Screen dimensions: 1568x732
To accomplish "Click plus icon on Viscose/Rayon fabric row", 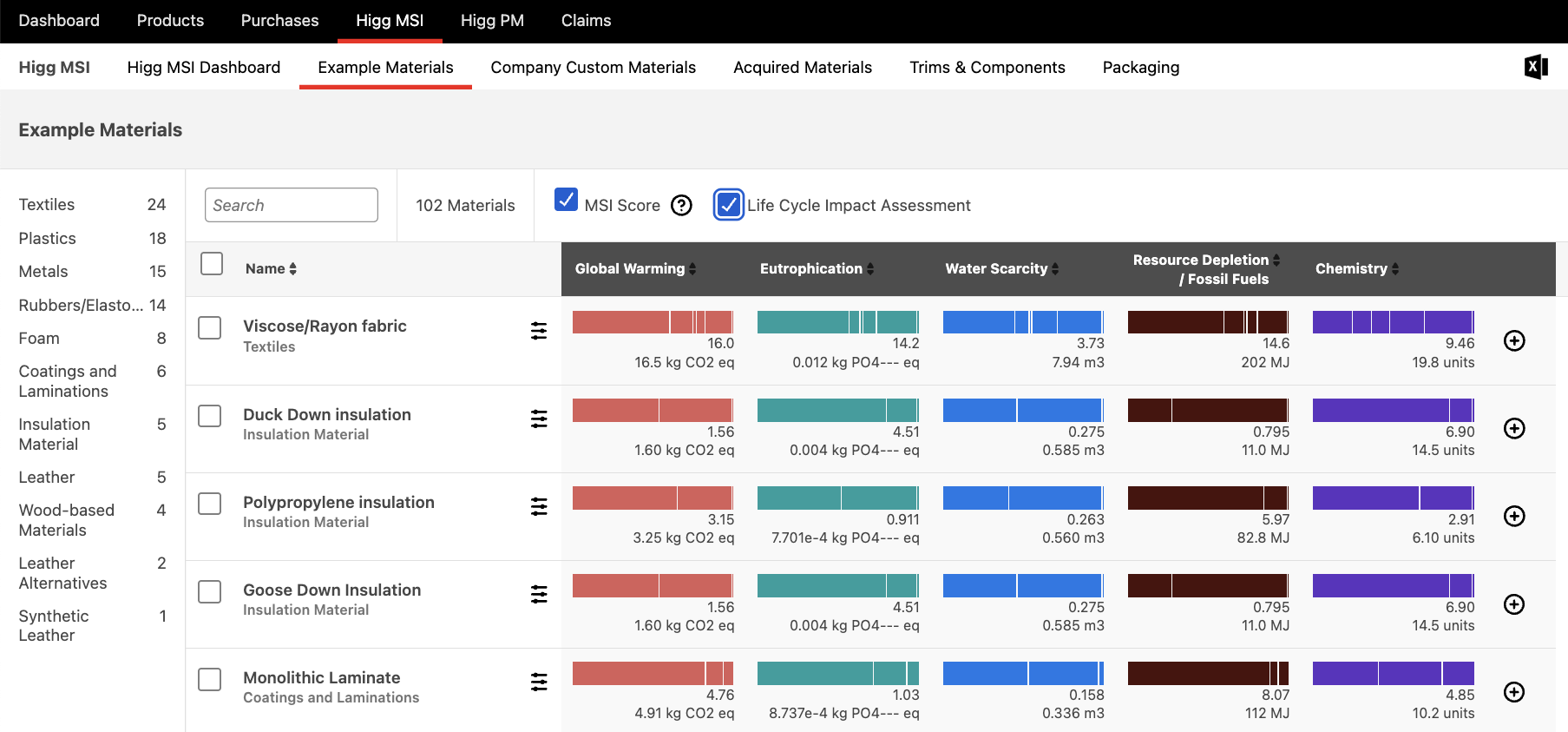I will (1514, 340).
